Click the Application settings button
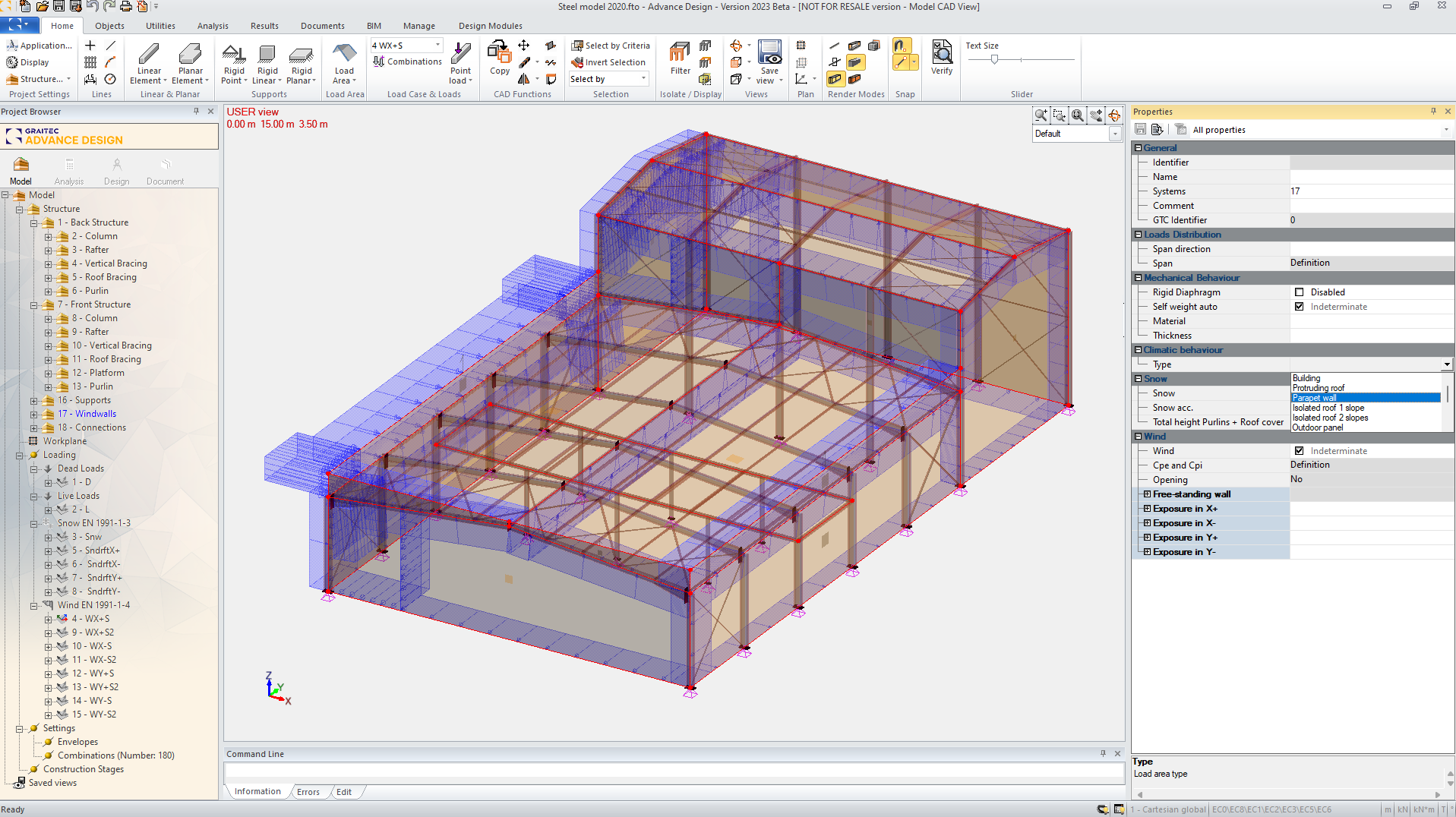This screenshot has height=817, width=1456. (x=39, y=46)
